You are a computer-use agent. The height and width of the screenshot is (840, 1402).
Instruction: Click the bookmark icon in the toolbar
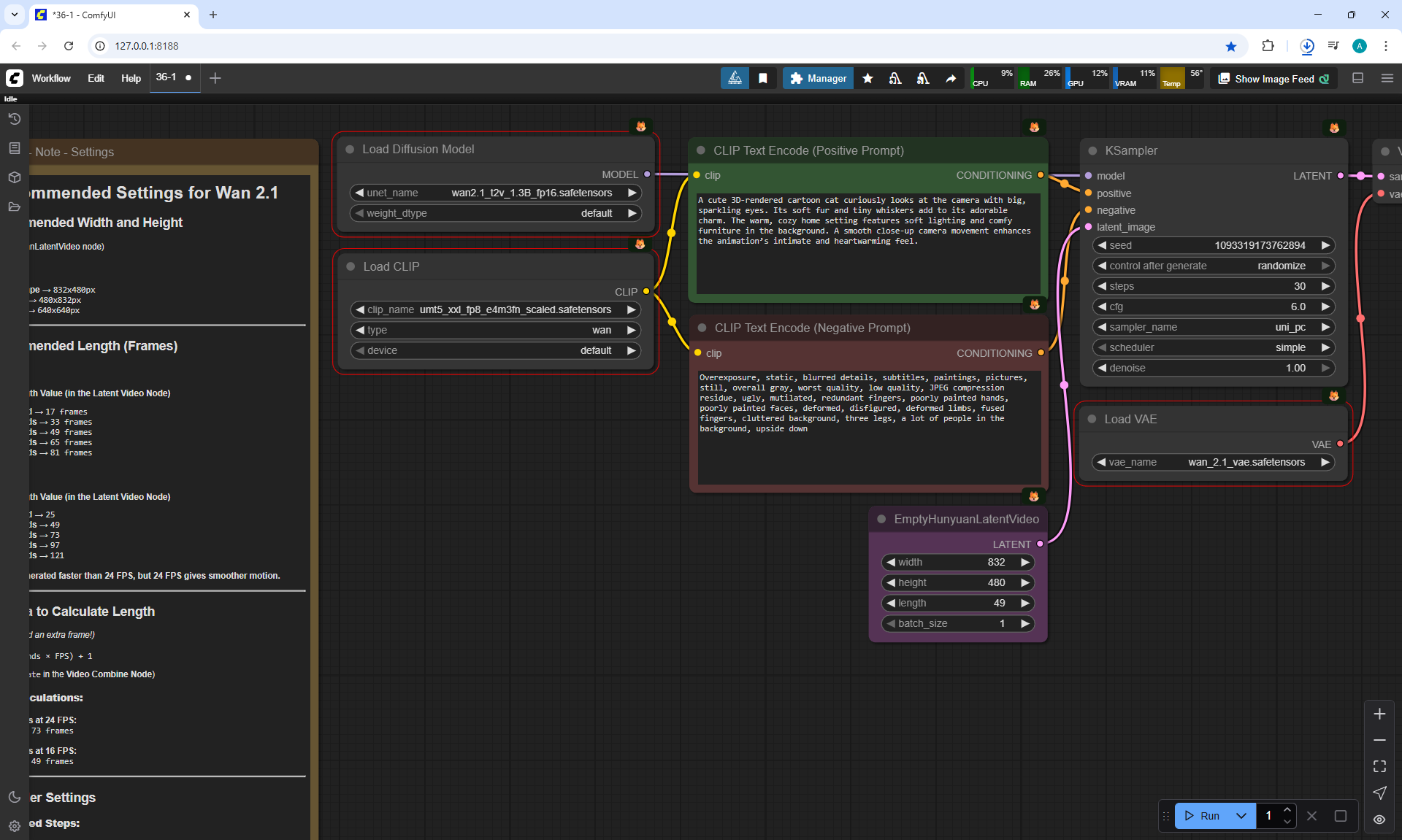tap(762, 78)
